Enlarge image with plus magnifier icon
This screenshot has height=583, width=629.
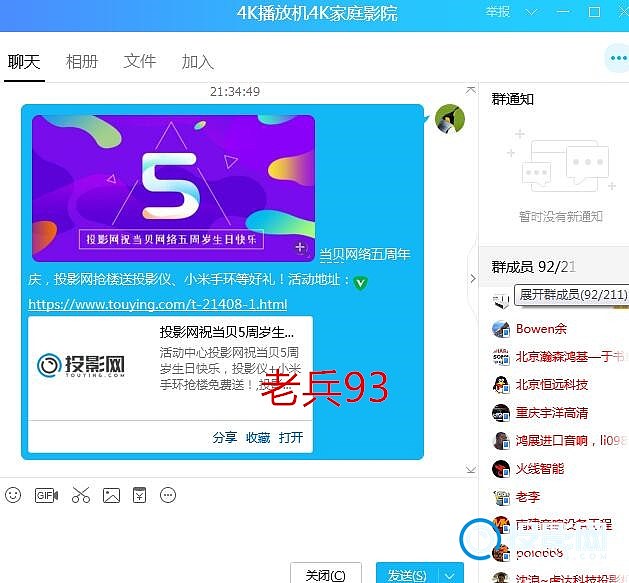pyautogui.click(x=301, y=248)
